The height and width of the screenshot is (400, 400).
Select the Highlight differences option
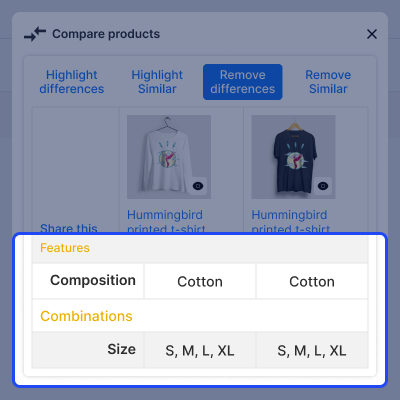(x=72, y=82)
